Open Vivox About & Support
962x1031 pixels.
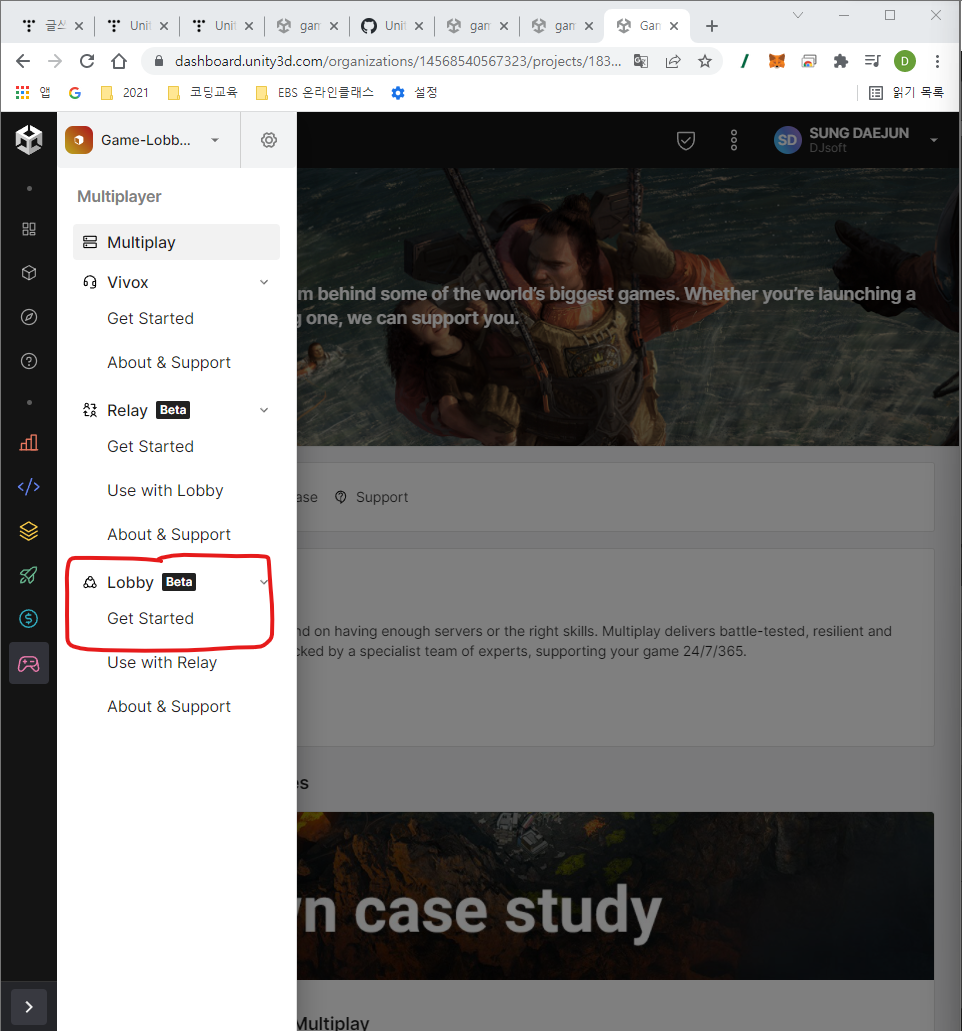(169, 362)
